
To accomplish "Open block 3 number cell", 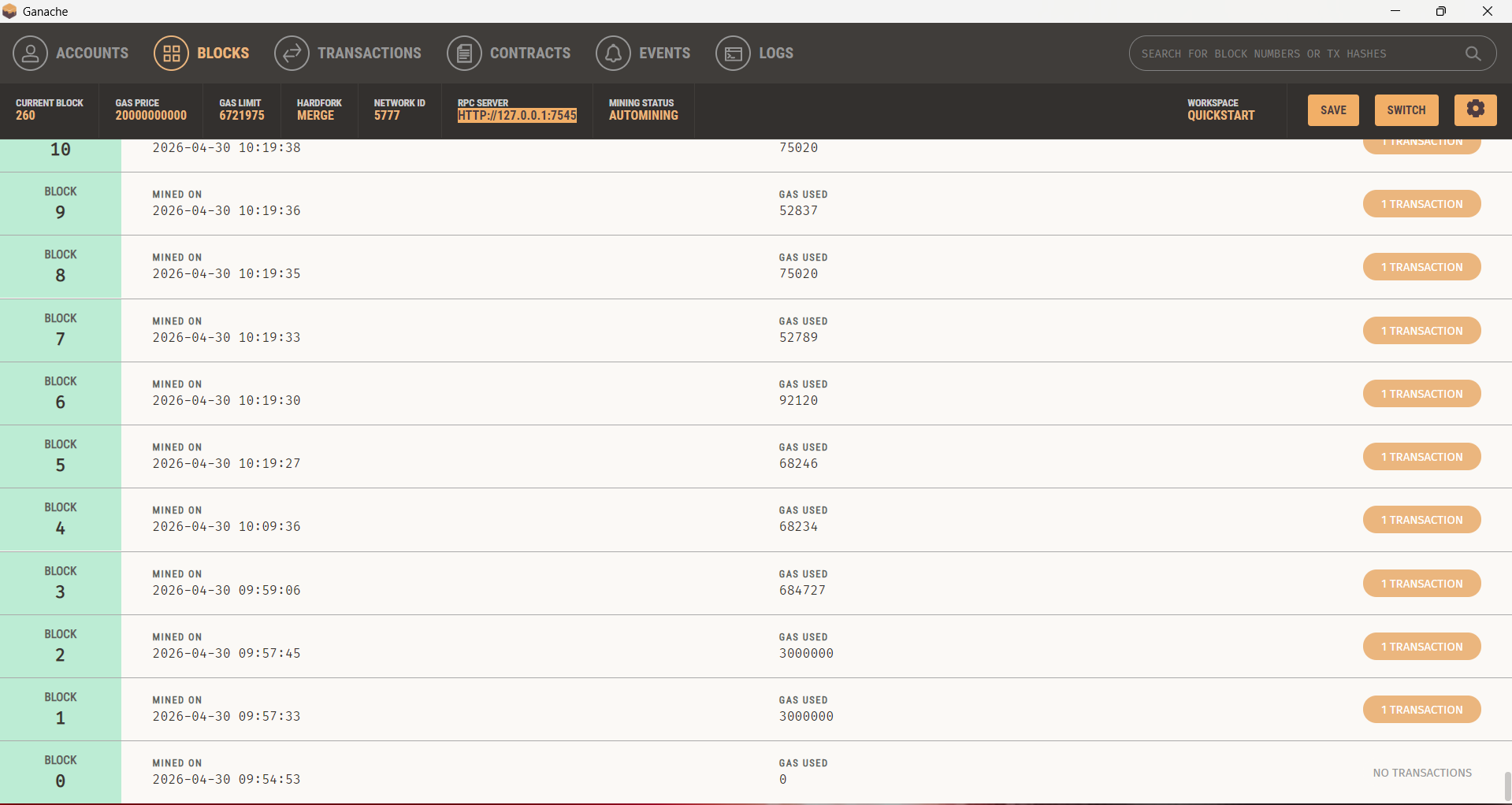I will pyautogui.click(x=61, y=584).
